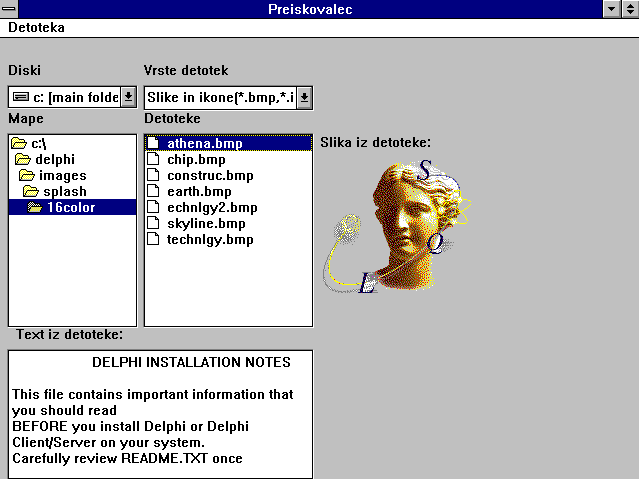Select the c:\ root folder
639x479 pixels.
(73, 143)
